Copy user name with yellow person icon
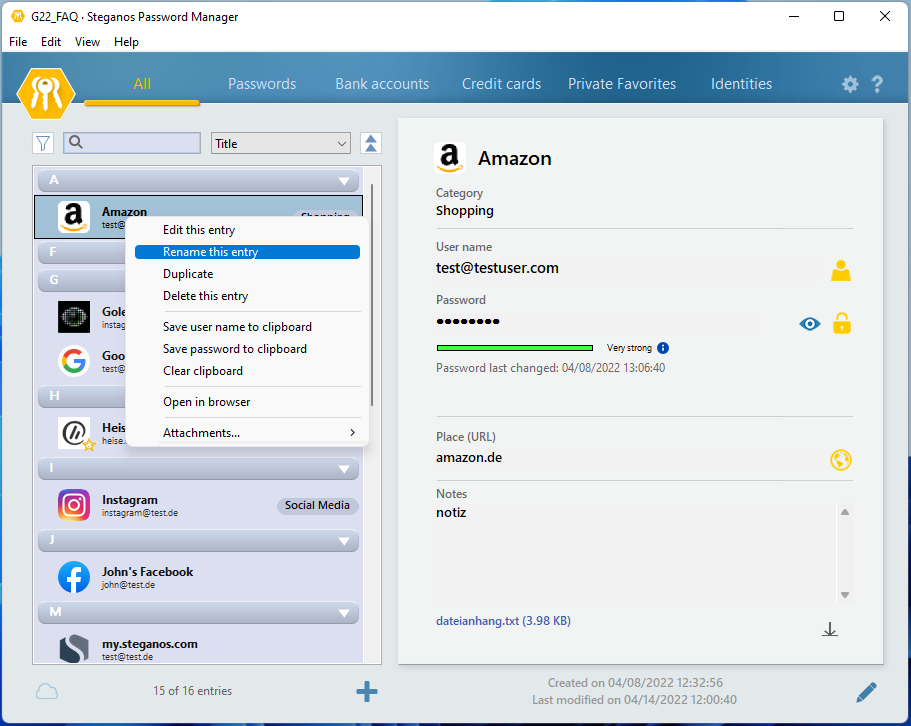The image size is (911, 726). point(841,270)
